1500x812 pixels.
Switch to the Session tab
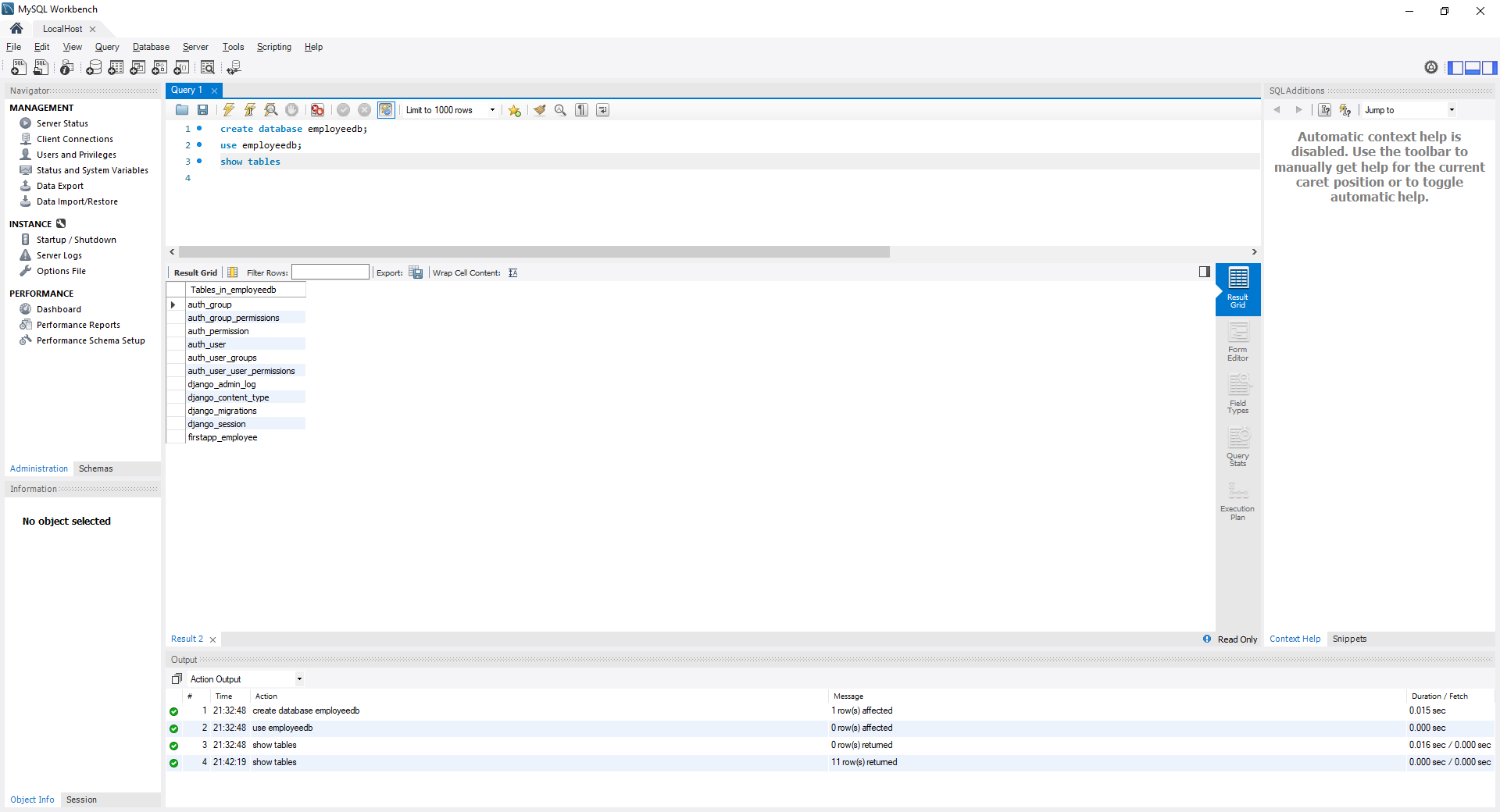(82, 800)
